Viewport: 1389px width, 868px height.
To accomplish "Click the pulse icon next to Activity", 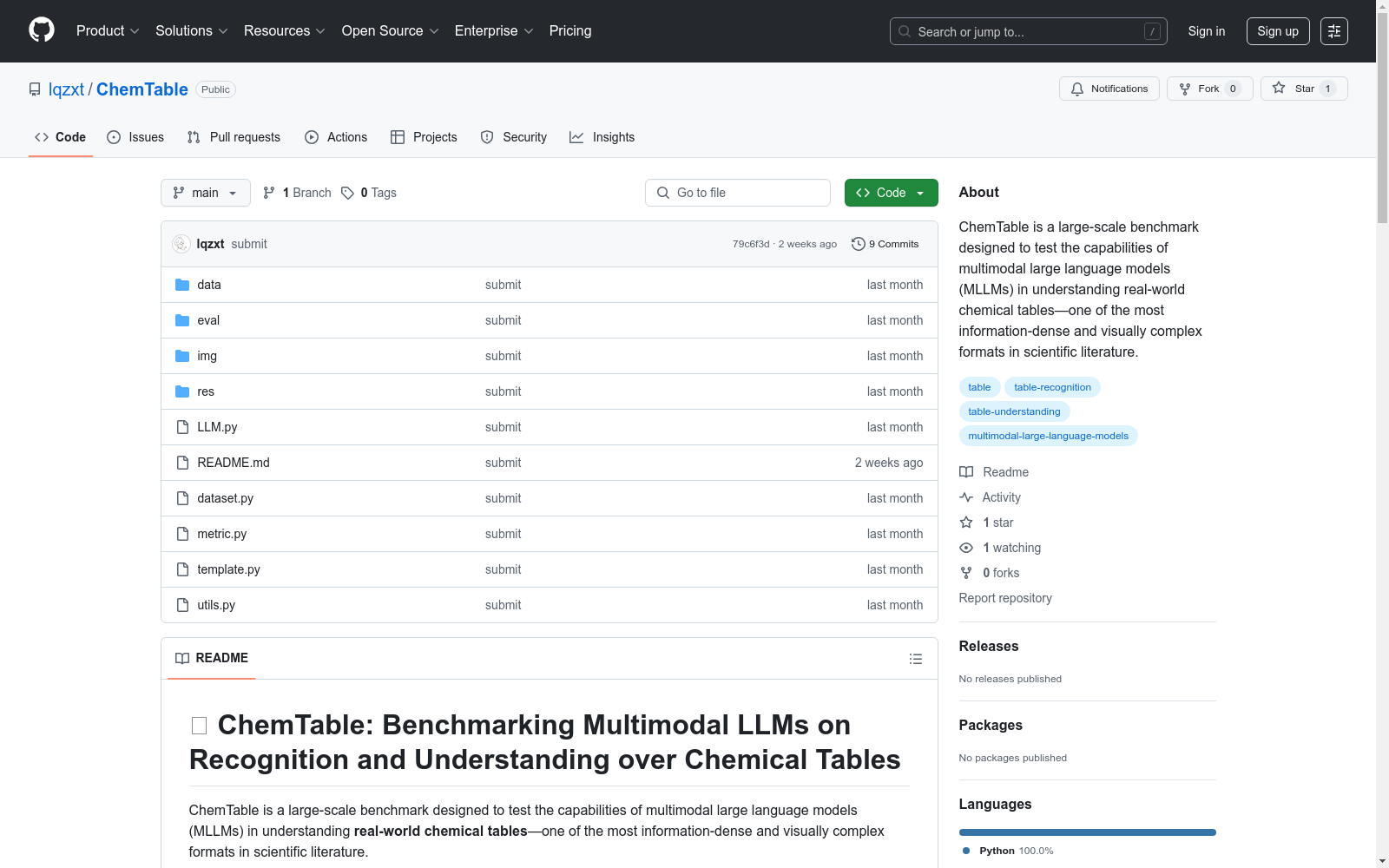I will [x=966, y=497].
